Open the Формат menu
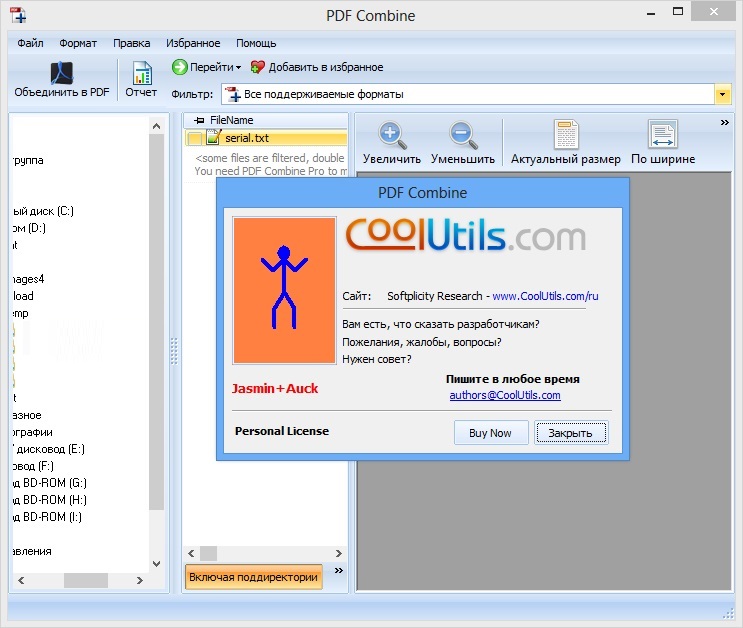Screen dimensions: 743x628 (x=78, y=43)
